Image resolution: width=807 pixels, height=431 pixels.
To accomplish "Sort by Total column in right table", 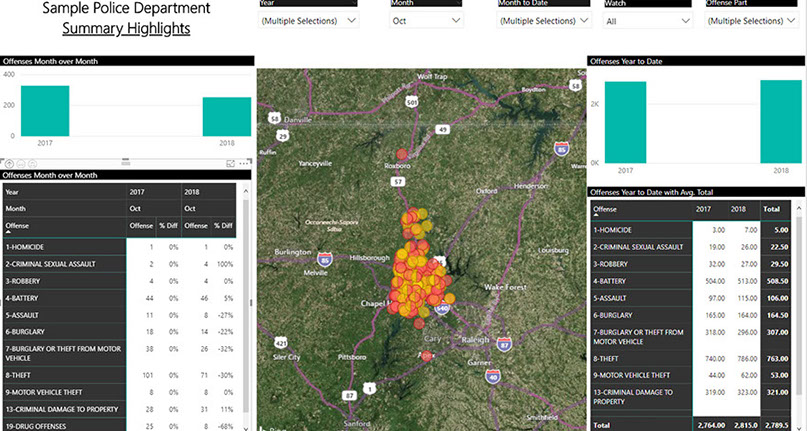I will [771, 209].
